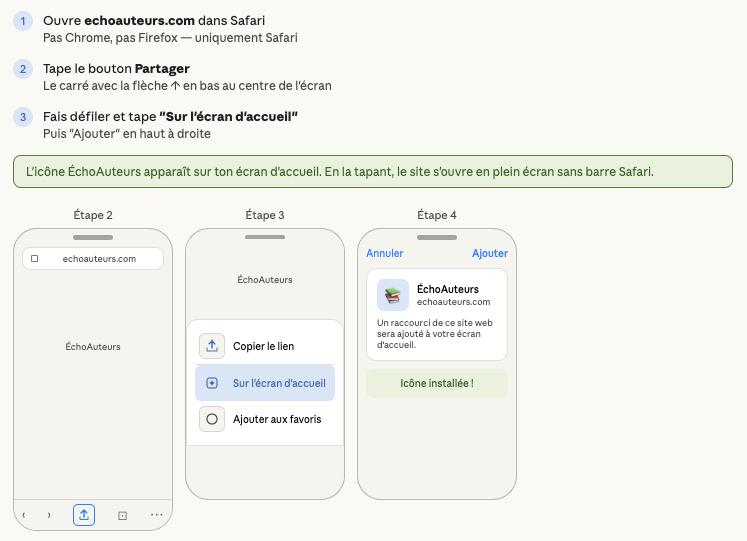Click the tabs square icon in toolbar
The image size is (747, 541).
point(122,515)
